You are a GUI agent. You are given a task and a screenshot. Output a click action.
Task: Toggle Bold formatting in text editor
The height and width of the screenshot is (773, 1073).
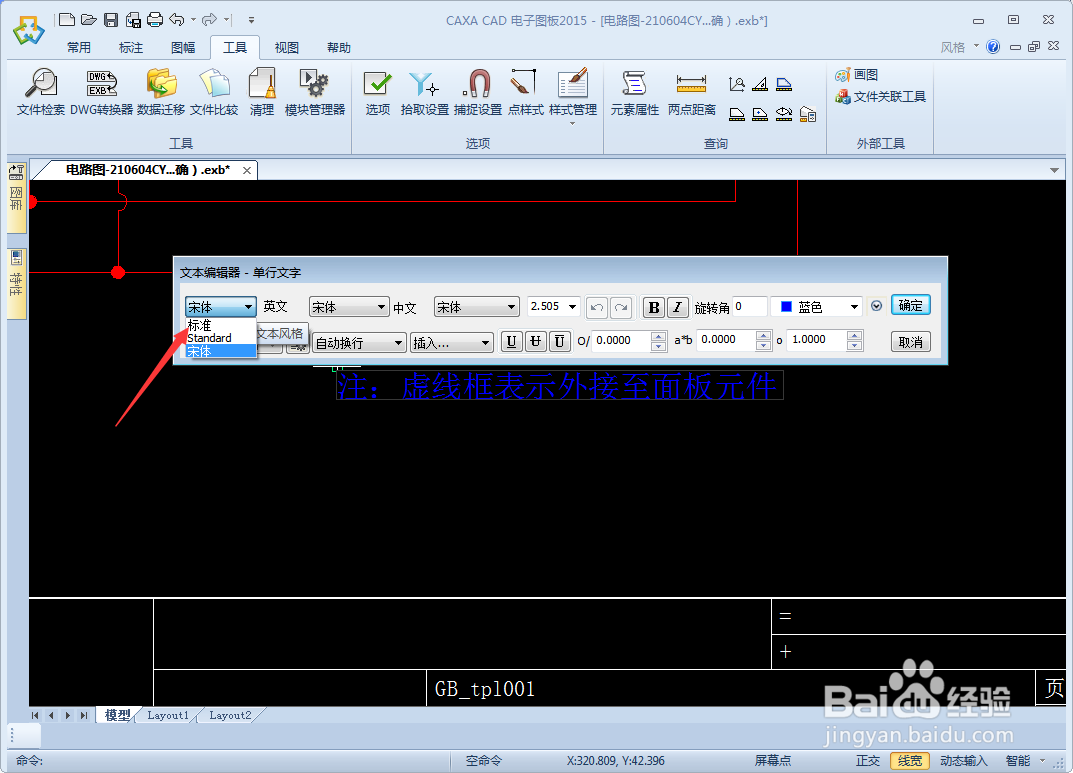point(654,307)
